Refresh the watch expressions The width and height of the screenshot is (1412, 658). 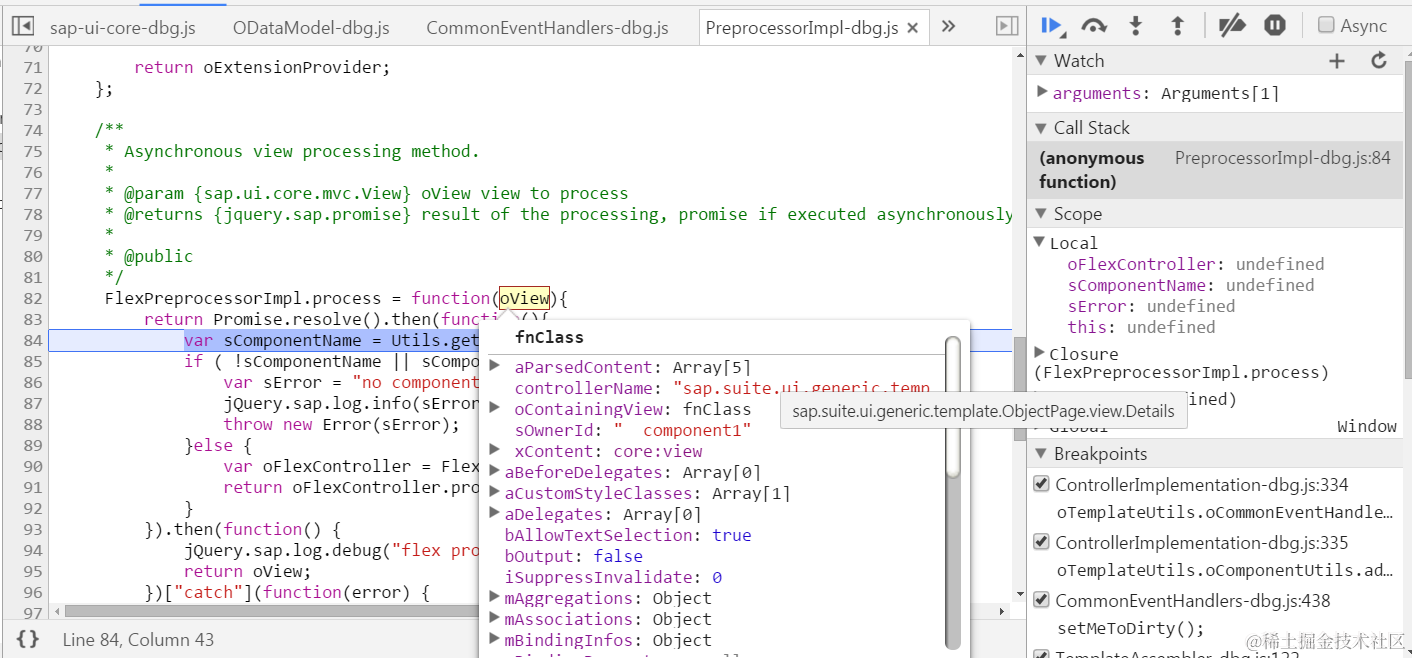point(1379,61)
